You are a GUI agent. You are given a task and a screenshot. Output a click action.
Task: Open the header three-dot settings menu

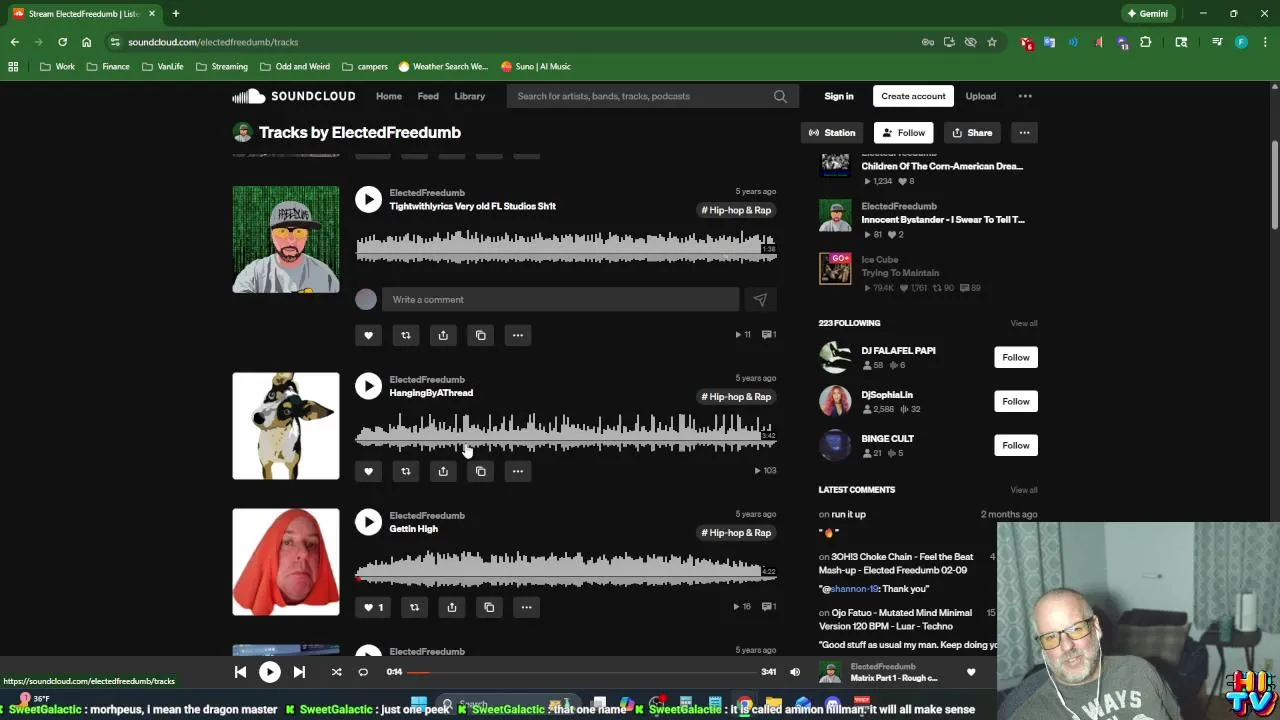point(1025,96)
